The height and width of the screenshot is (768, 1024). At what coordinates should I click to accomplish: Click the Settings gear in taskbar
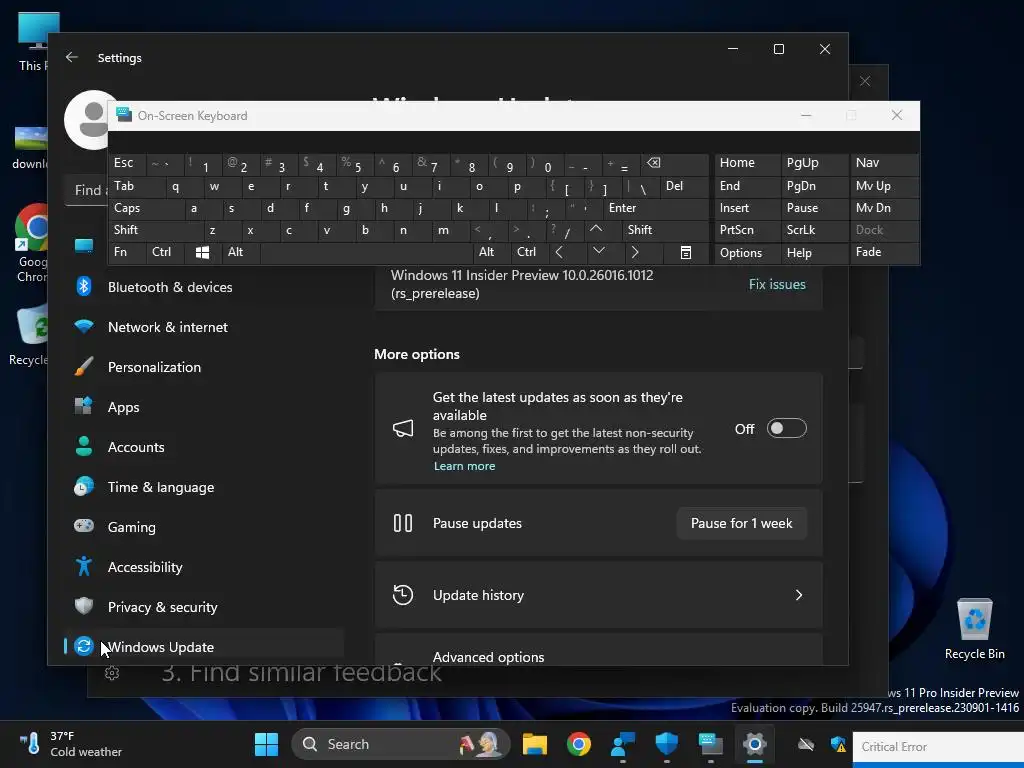(x=754, y=744)
